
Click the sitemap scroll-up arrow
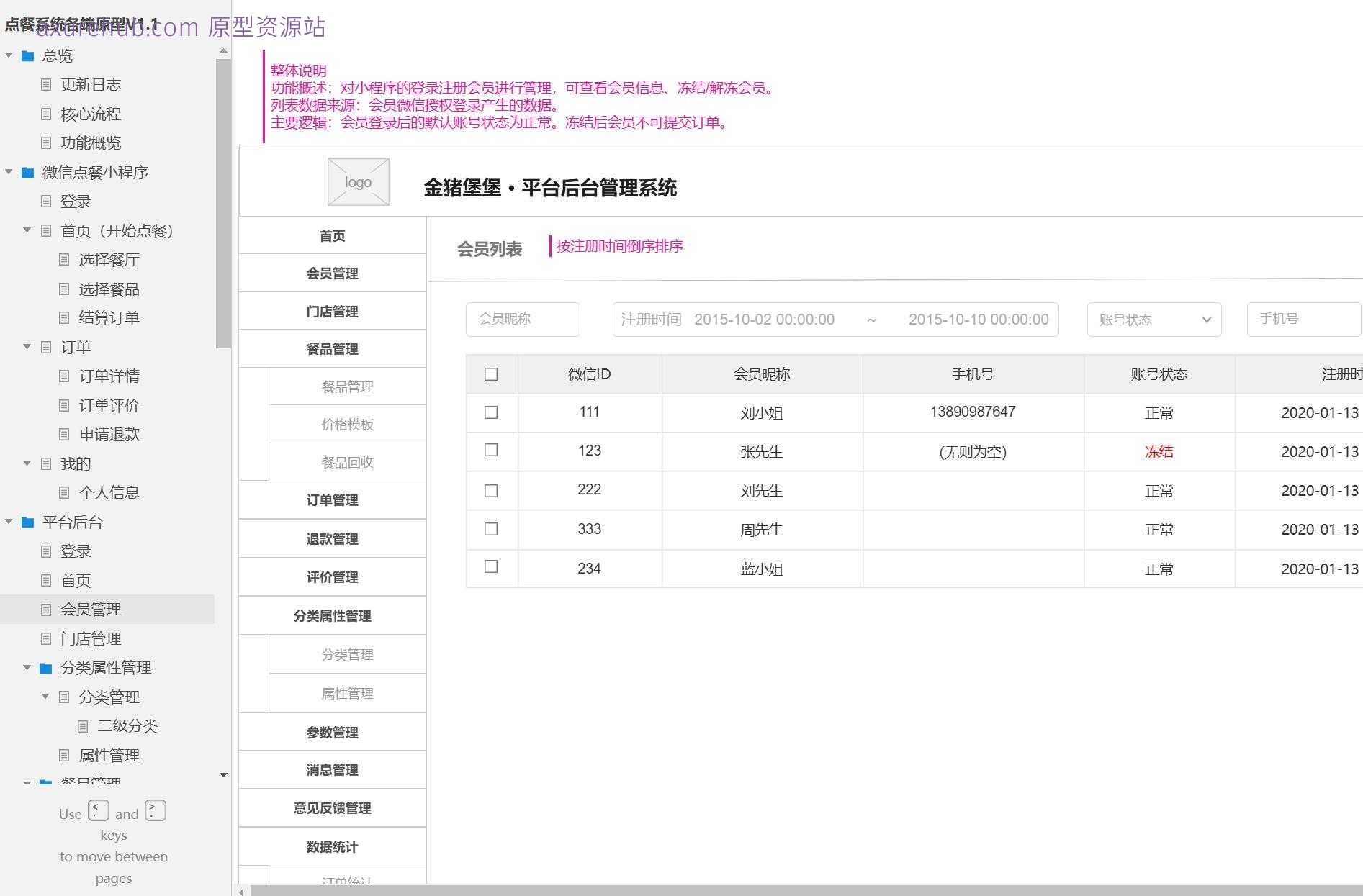click(x=223, y=51)
